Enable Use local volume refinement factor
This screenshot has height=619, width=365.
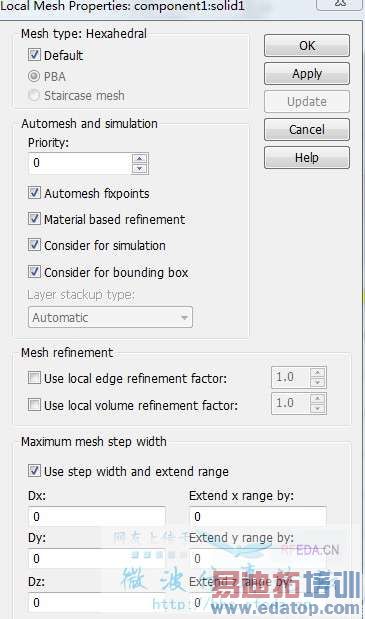pos(34,404)
